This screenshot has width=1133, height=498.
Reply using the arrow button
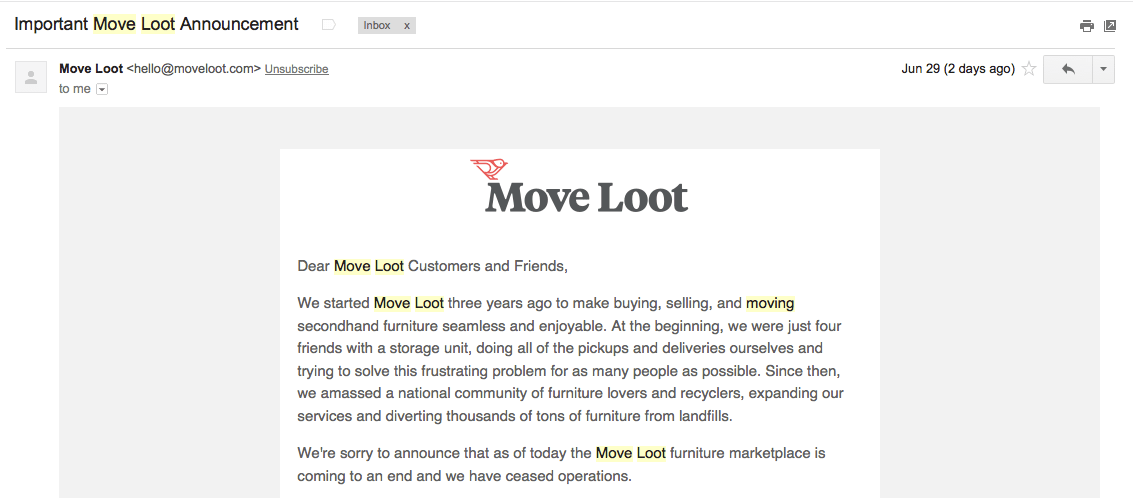pos(1067,69)
